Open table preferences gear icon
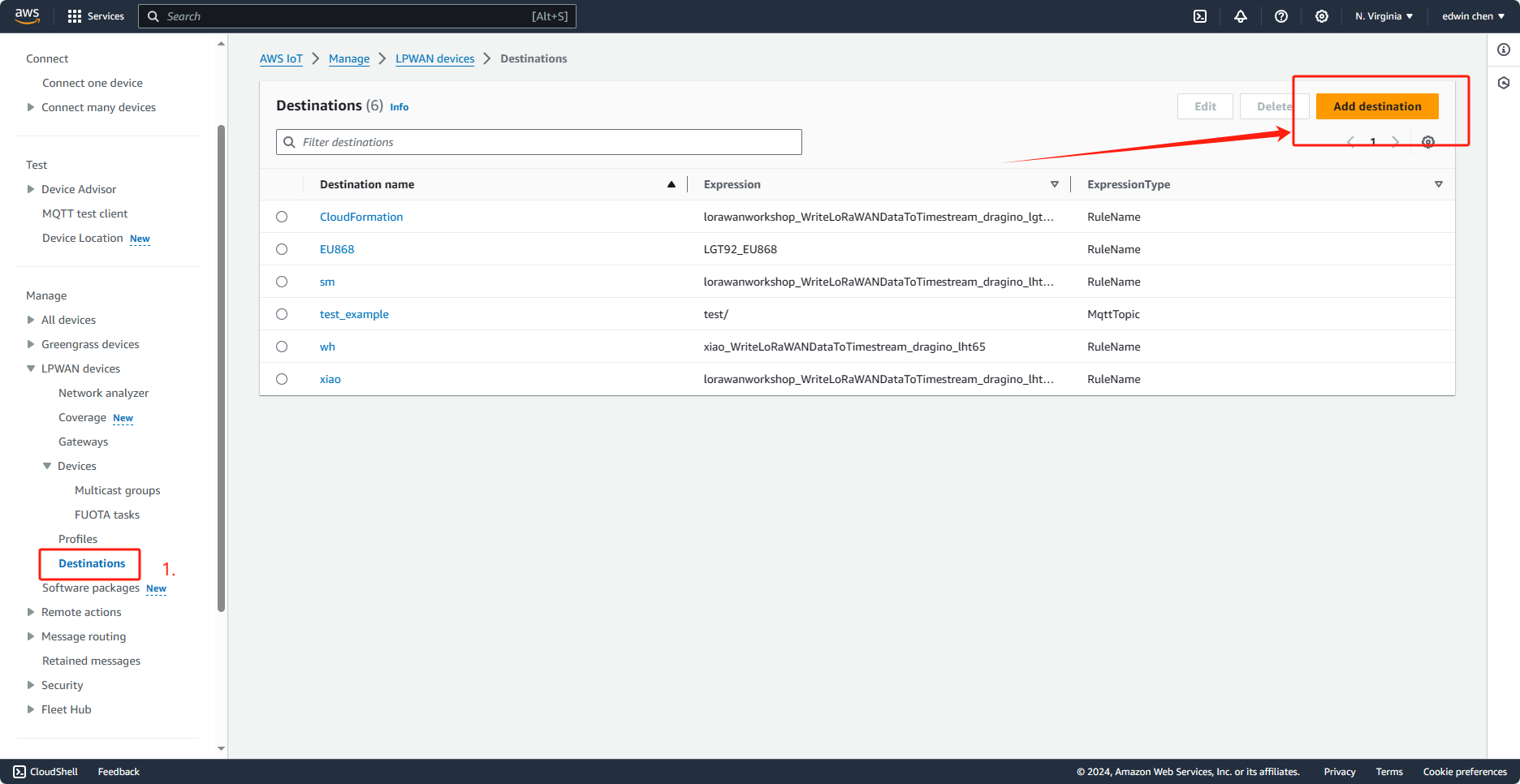The width and height of the screenshot is (1520, 784). pos(1428,142)
